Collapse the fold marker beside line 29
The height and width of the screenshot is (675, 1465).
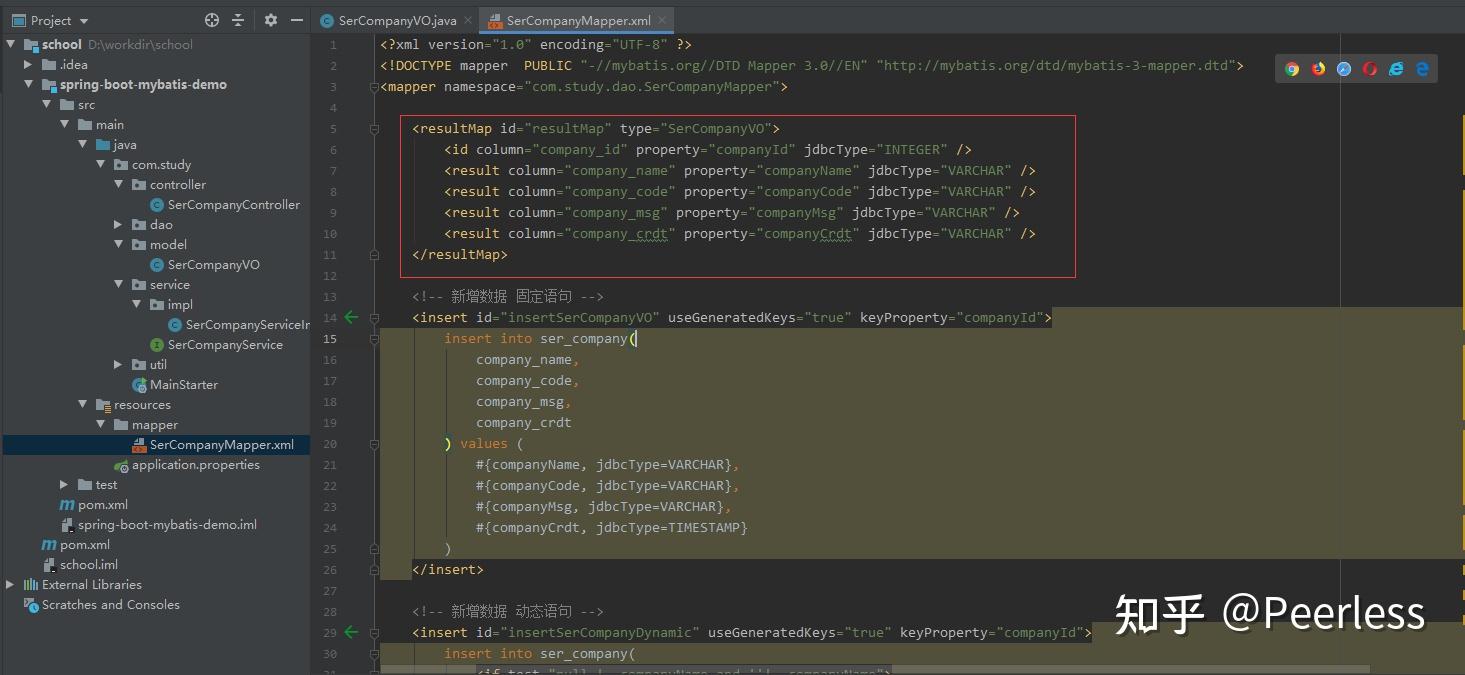374,632
